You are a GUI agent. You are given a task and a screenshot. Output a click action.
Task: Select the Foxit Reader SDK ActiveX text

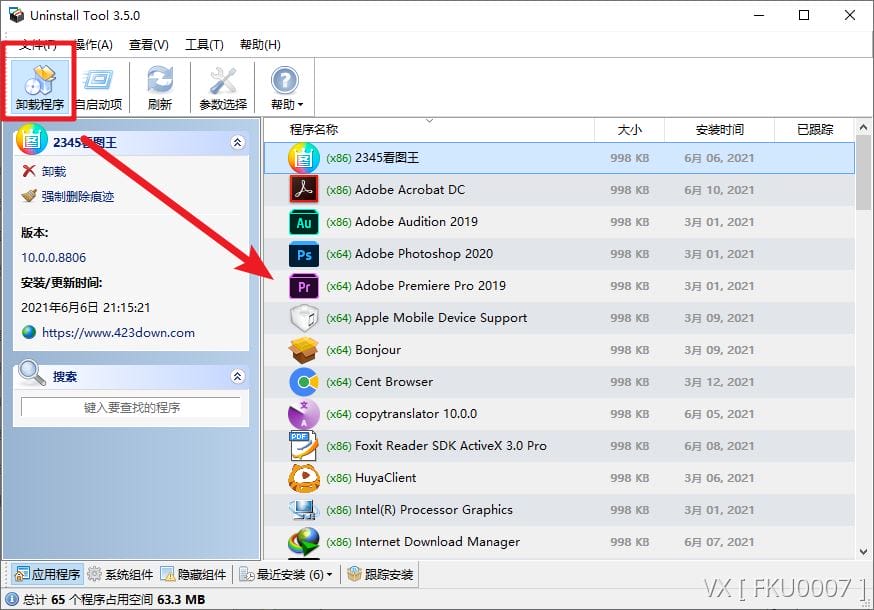pyautogui.click(x=451, y=446)
